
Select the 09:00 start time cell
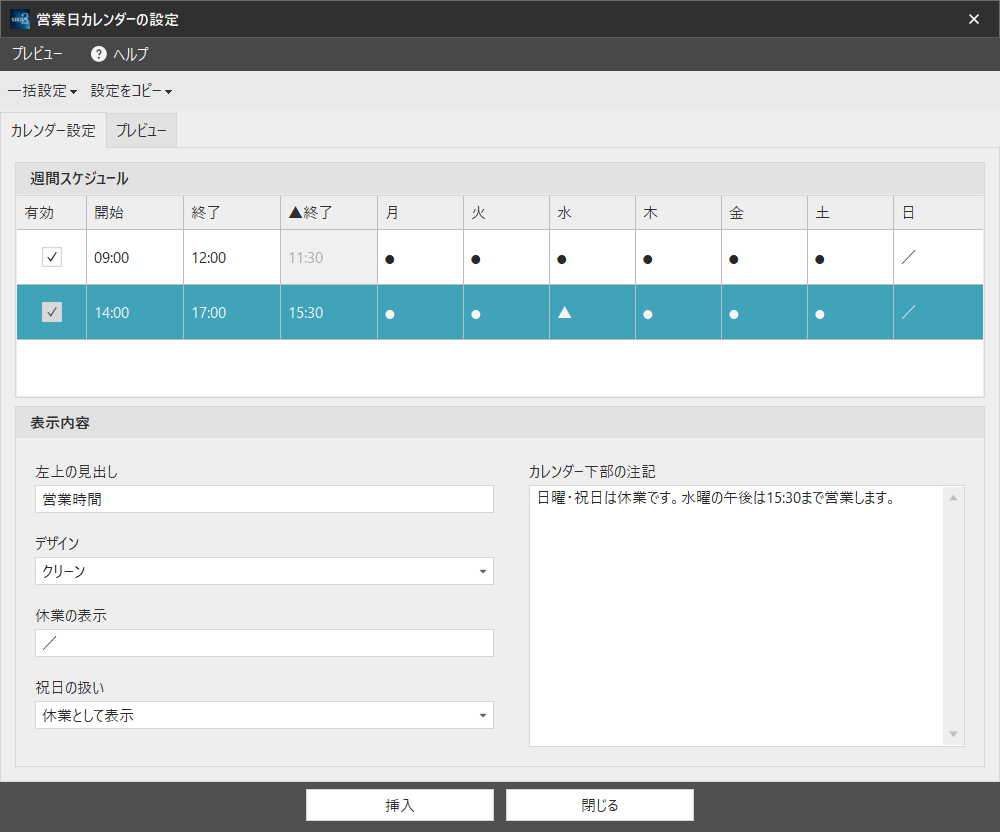tap(135, 257)
